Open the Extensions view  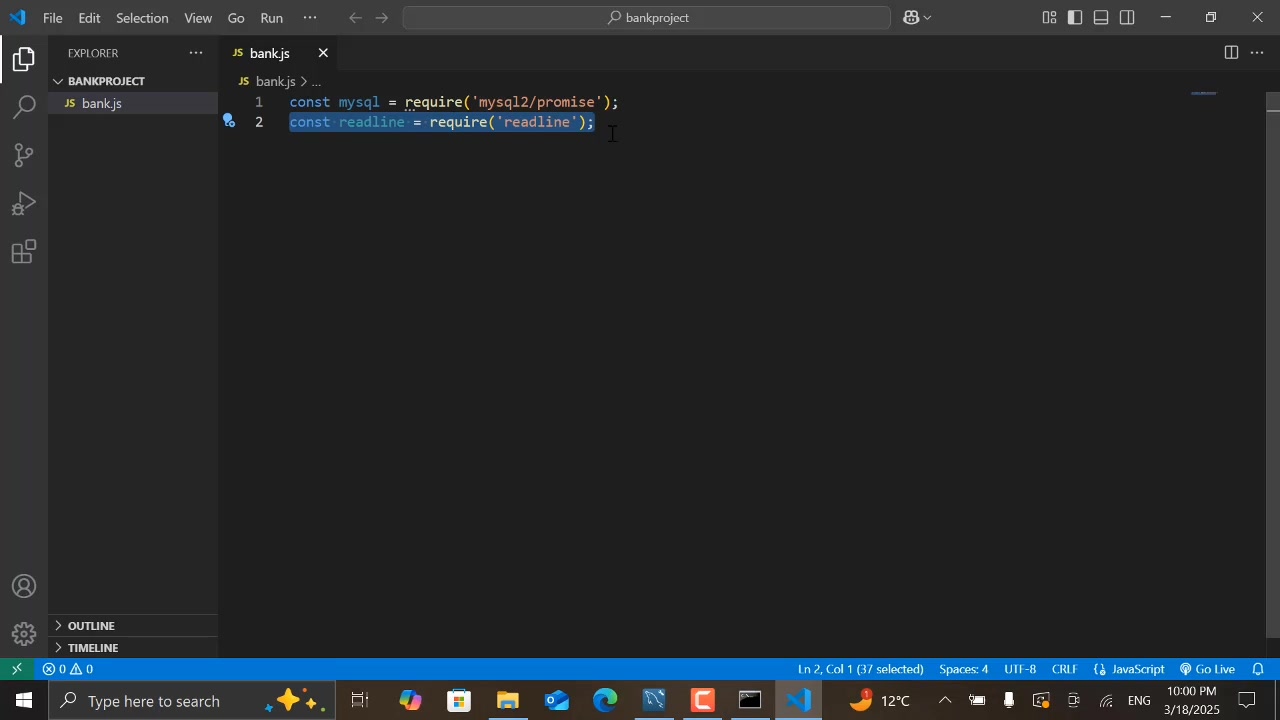tap(24, 251)
